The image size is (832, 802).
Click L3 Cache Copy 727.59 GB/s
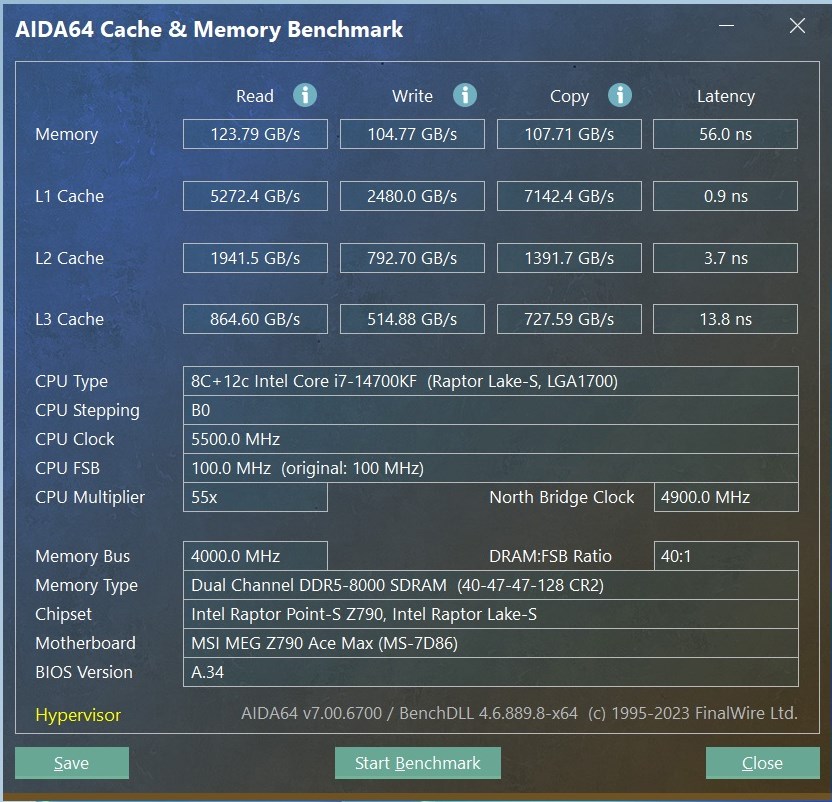tap(569, 319)
